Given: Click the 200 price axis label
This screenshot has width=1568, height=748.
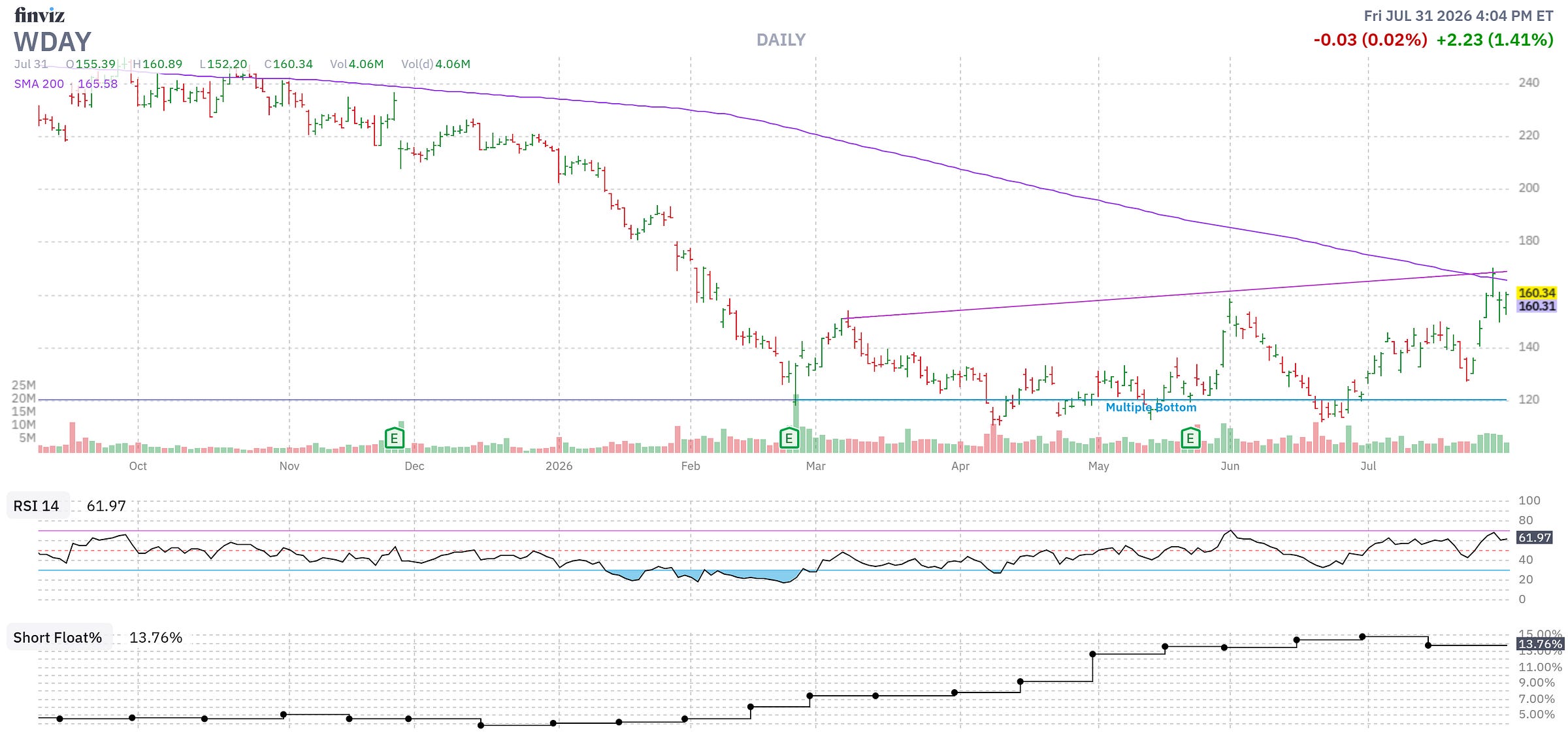Looking at the screenshot, I should click(1529, 187).
